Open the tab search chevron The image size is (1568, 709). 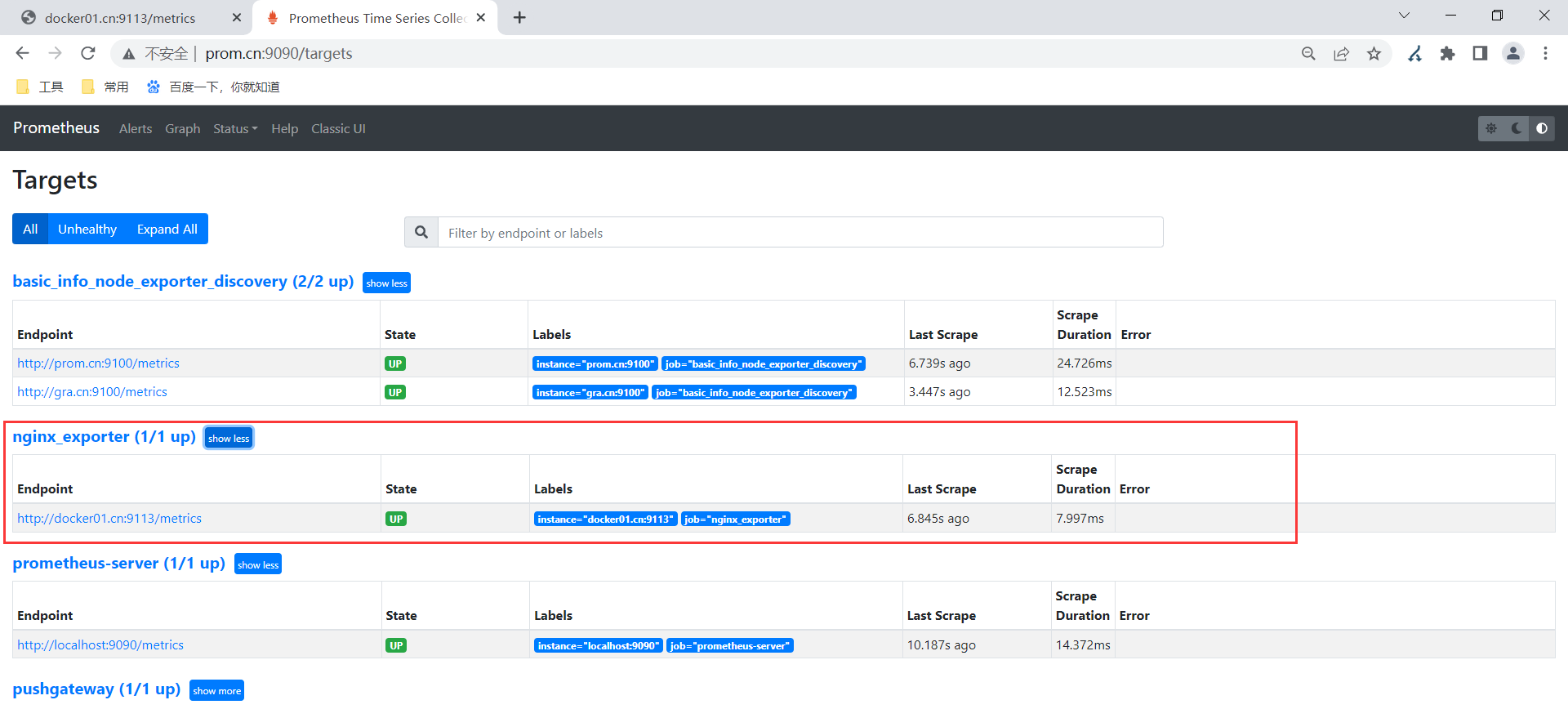pos(1404,16)
